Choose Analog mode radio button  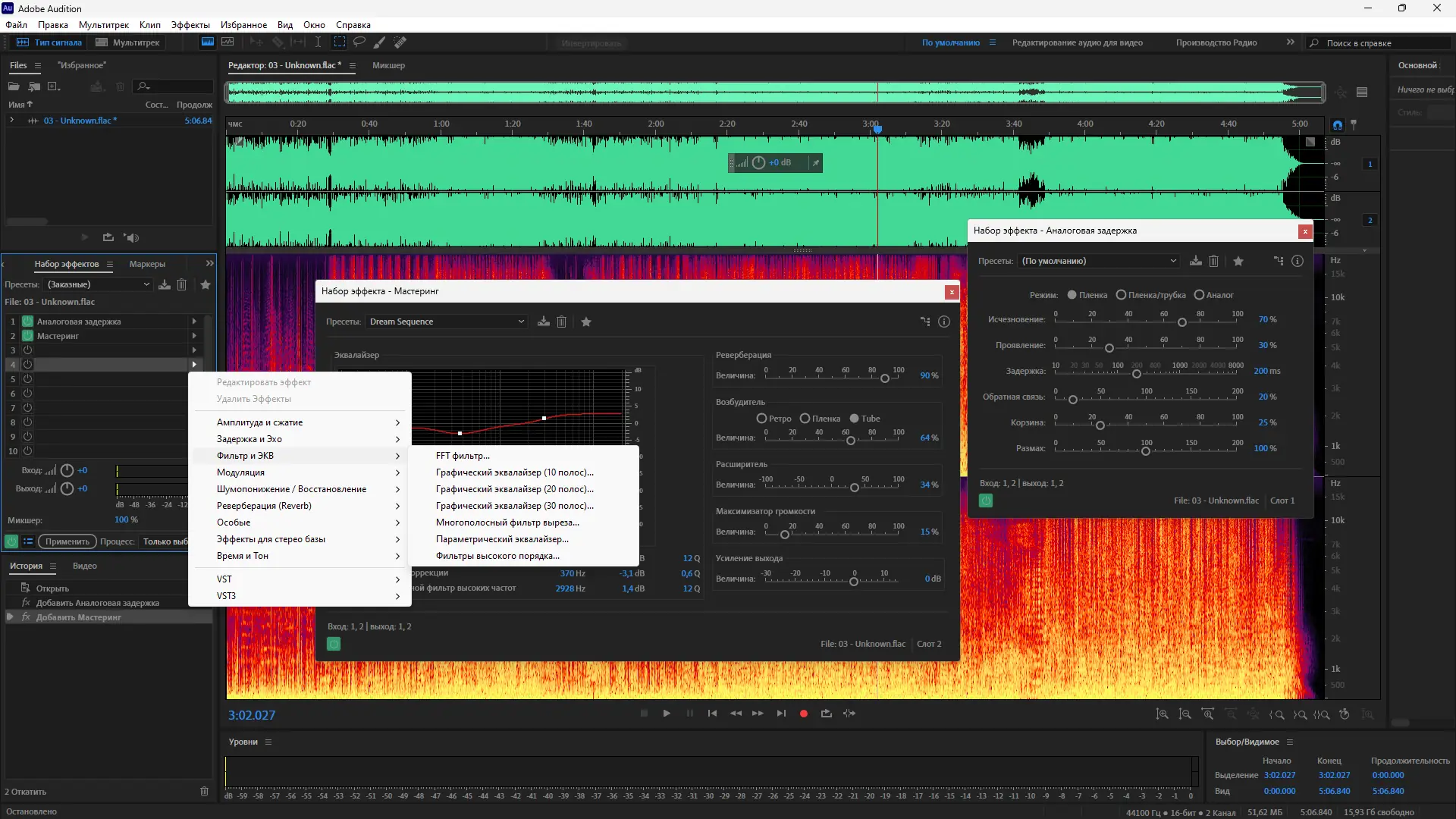[1199, 295]
